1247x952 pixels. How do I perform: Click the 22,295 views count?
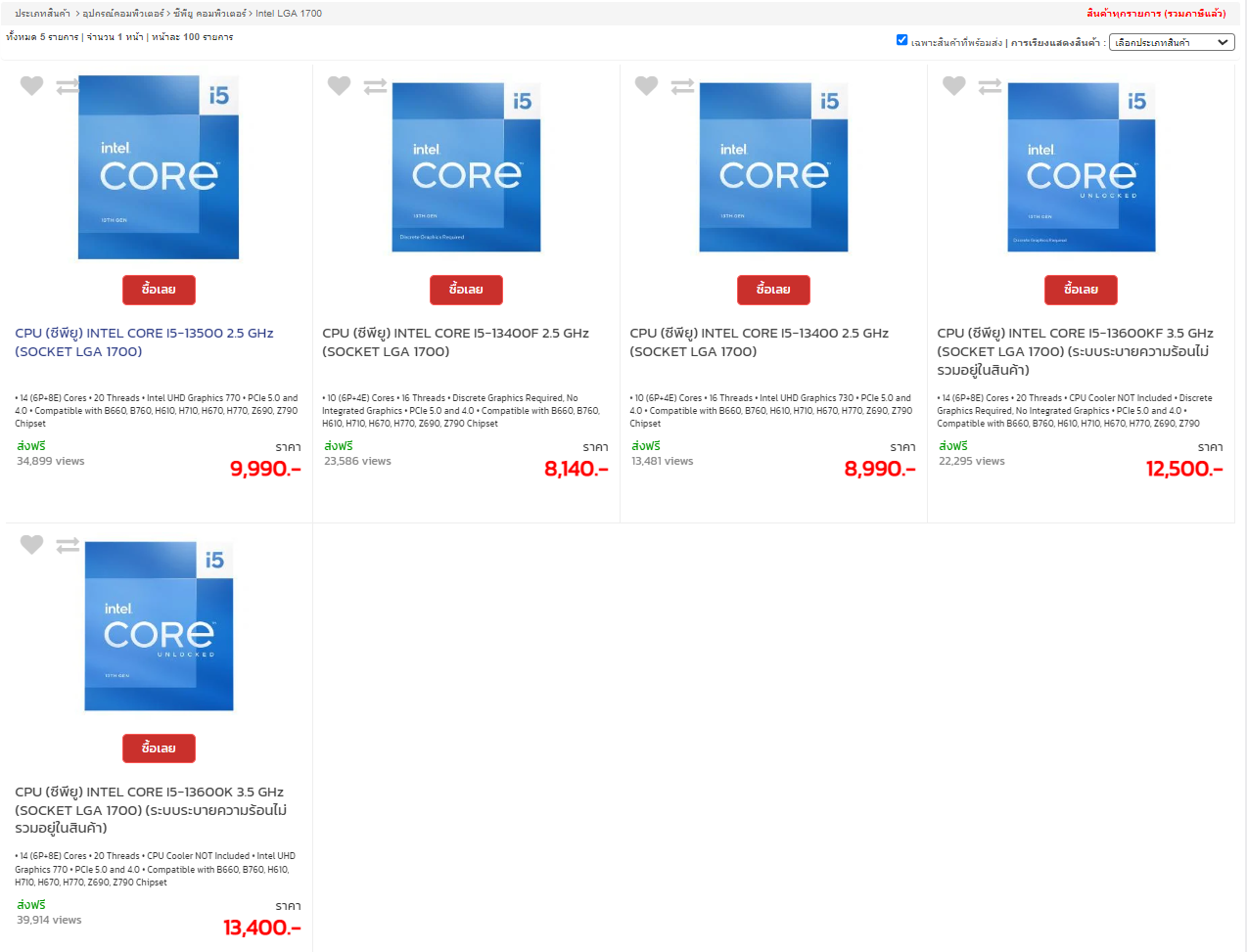pos(972,461)
